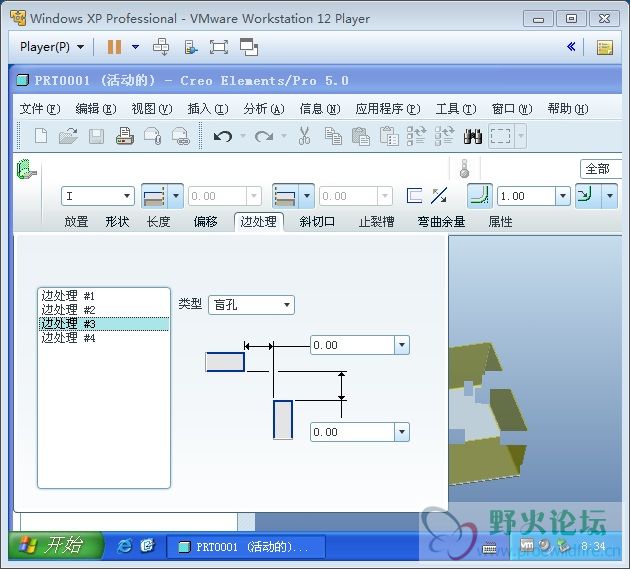Open the 编辑(E) menu
The image size is (630, 569).
click(x=96, y=108)
